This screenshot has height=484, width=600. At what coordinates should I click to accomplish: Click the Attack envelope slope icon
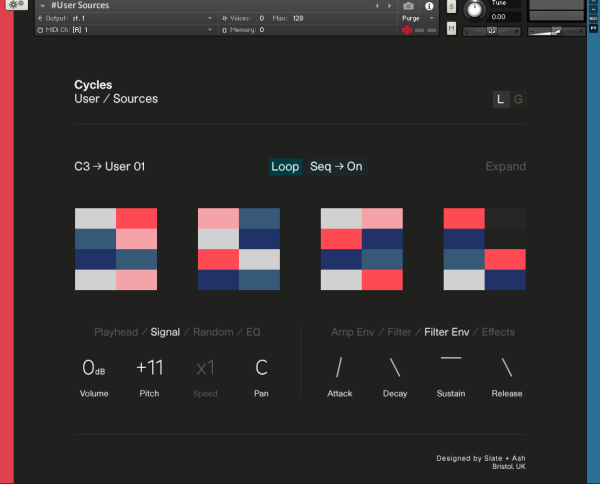(x=339, y=367)
